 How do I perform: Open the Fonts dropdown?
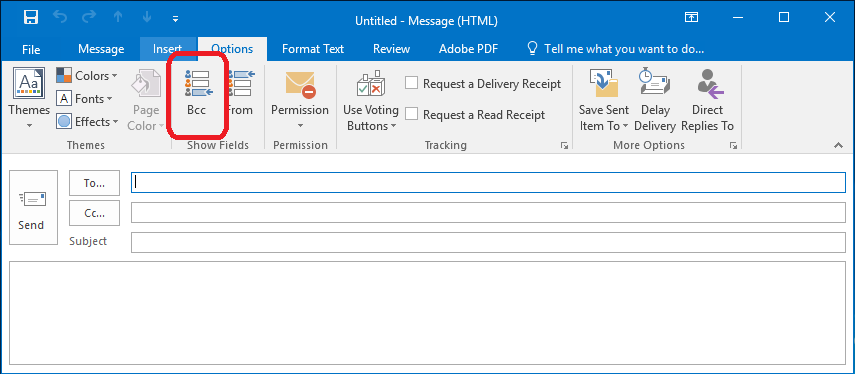click(85, 99)
